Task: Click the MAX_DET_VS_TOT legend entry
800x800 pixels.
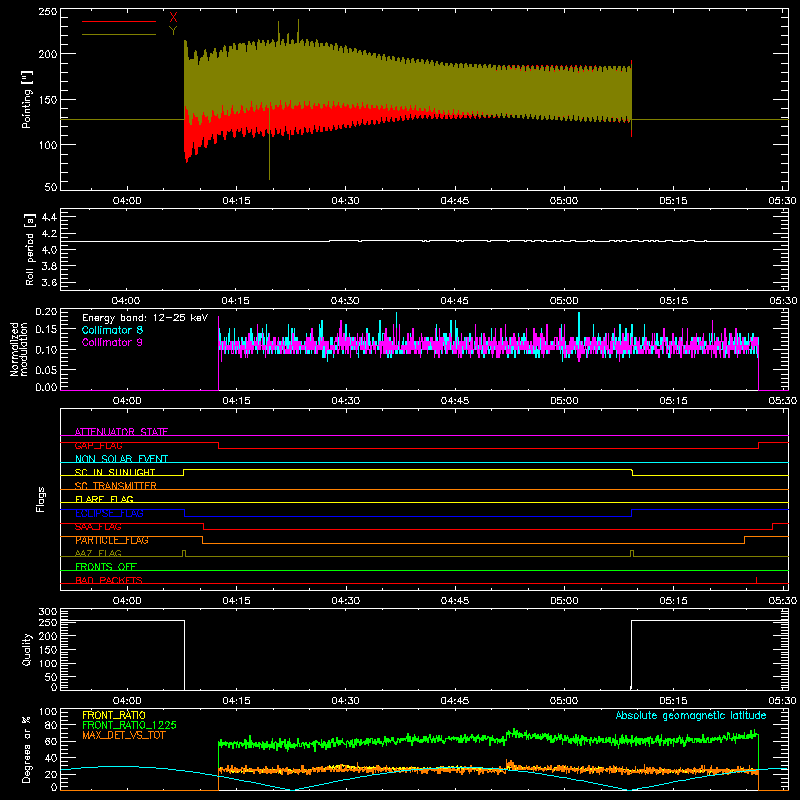Action: (124, 735)
